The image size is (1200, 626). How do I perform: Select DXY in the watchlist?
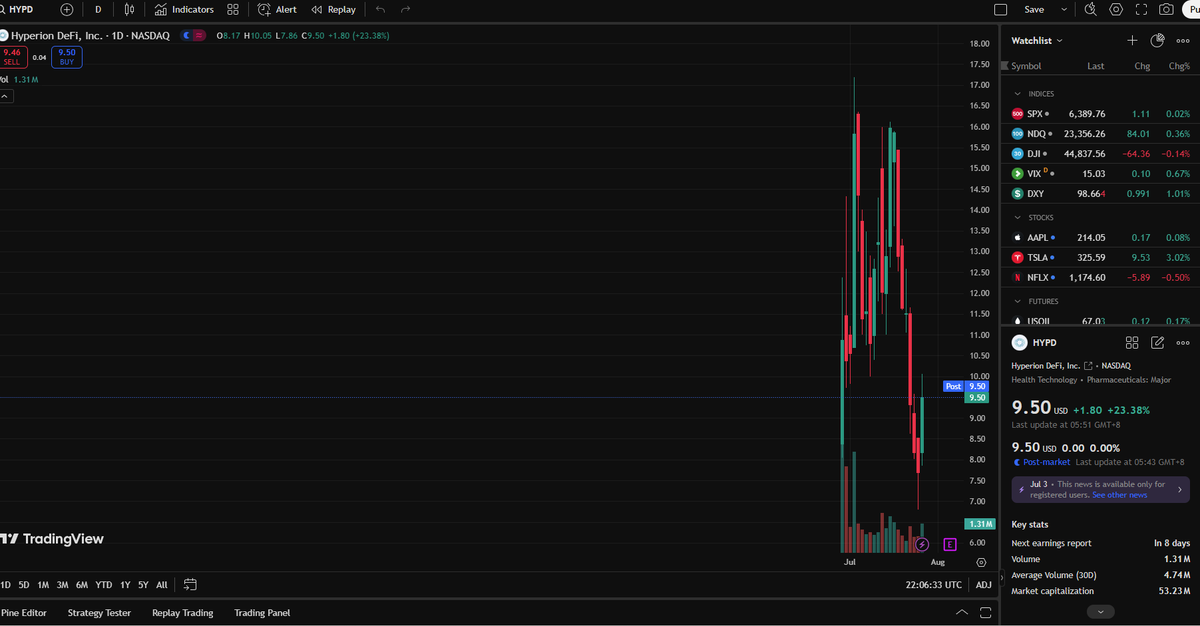1100,194
